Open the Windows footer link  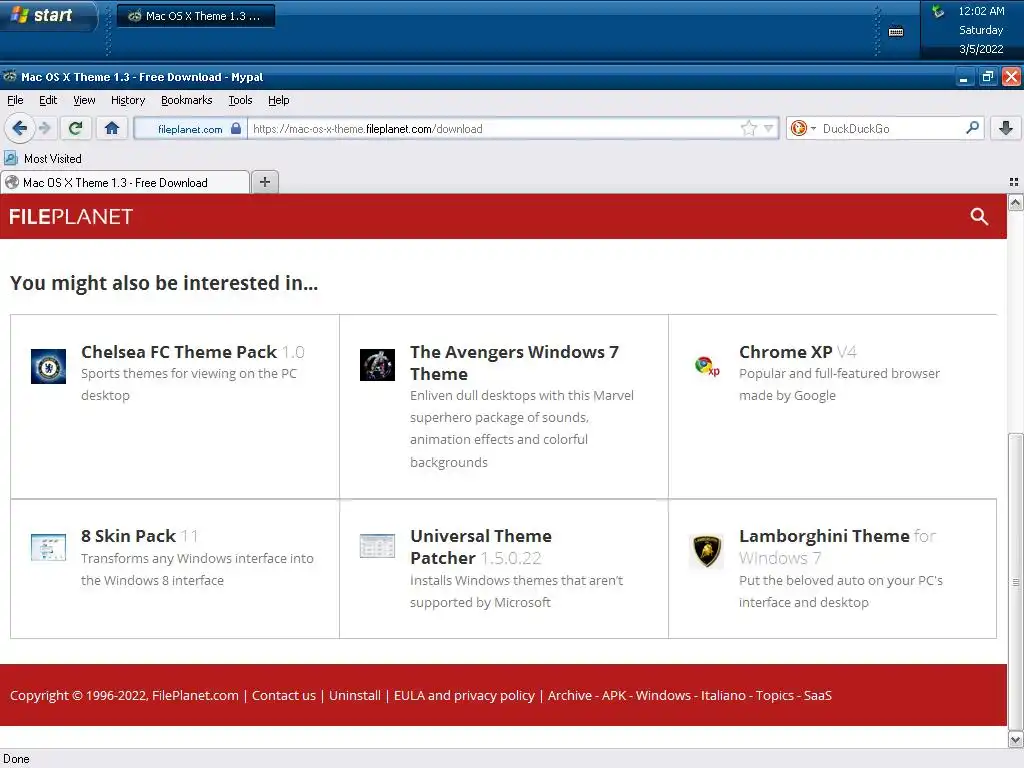click(663, 696)
